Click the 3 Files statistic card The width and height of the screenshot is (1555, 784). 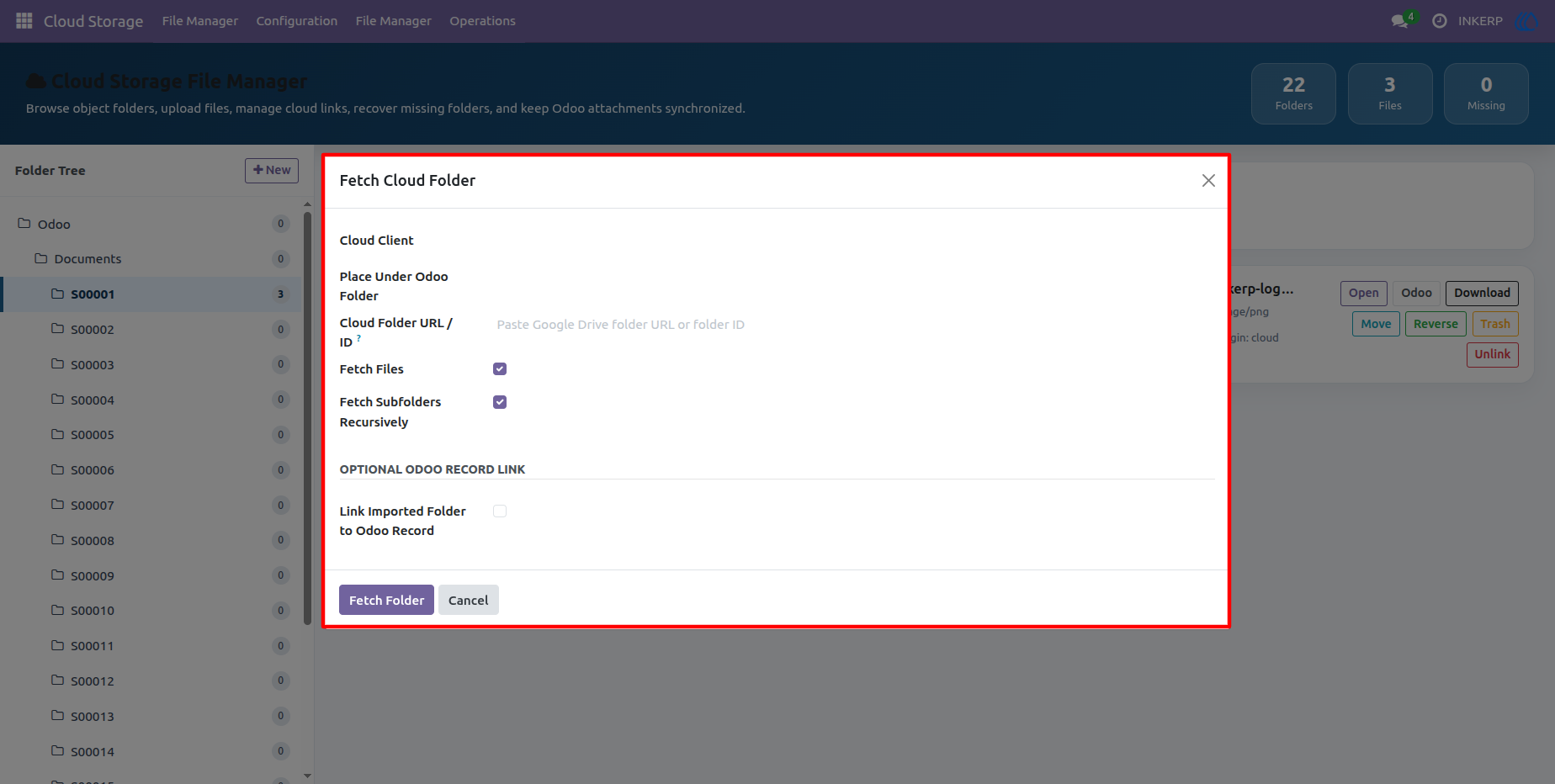coord(1390,93)
